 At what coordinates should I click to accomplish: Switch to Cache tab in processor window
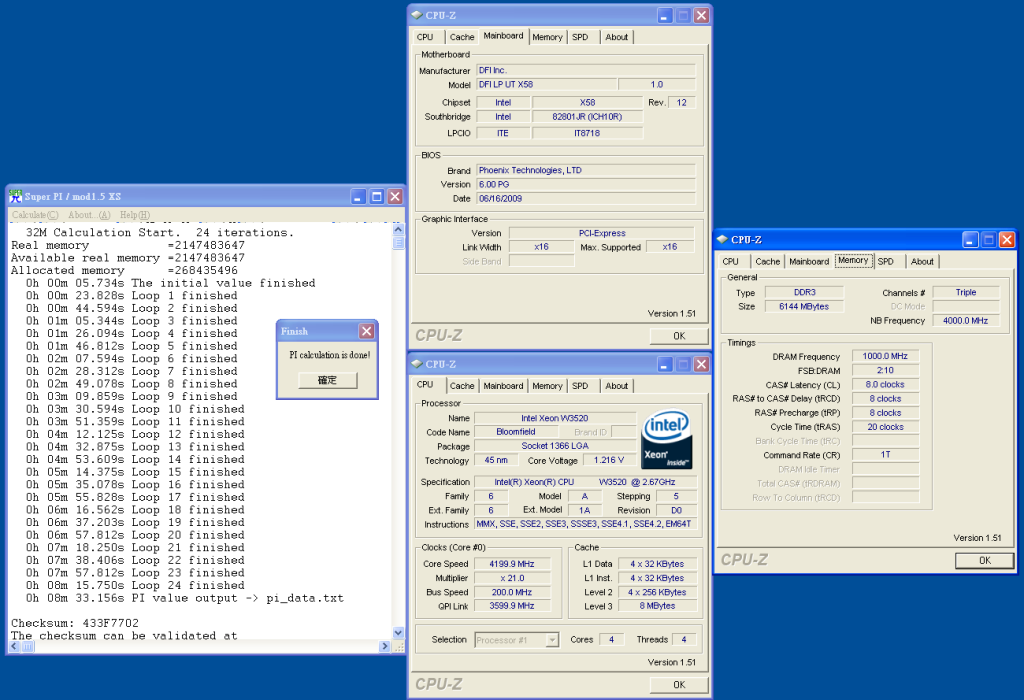[462, 386]
